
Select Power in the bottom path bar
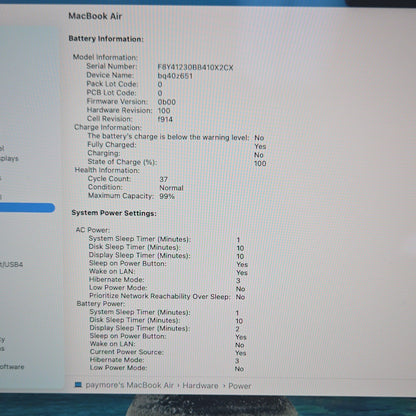(x=240, y=386)
